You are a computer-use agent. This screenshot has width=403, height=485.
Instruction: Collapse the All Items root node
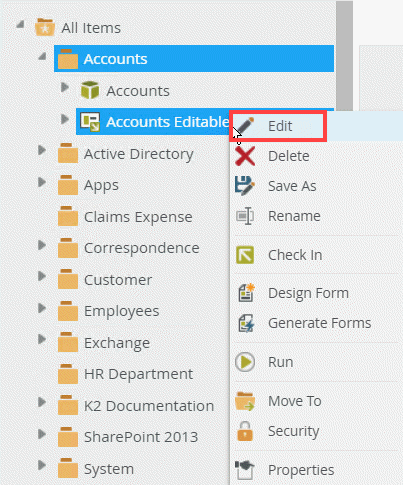pos(21,24)
